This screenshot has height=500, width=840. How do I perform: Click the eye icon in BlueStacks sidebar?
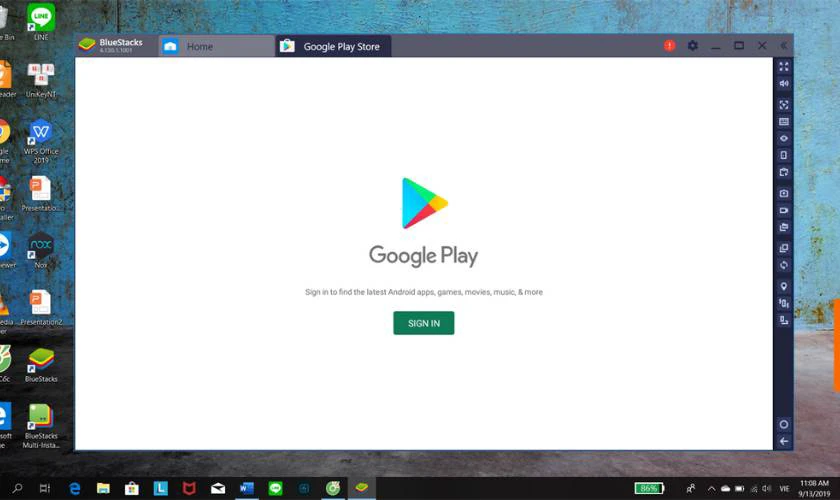pyautogui.click(x=784, y=138)
